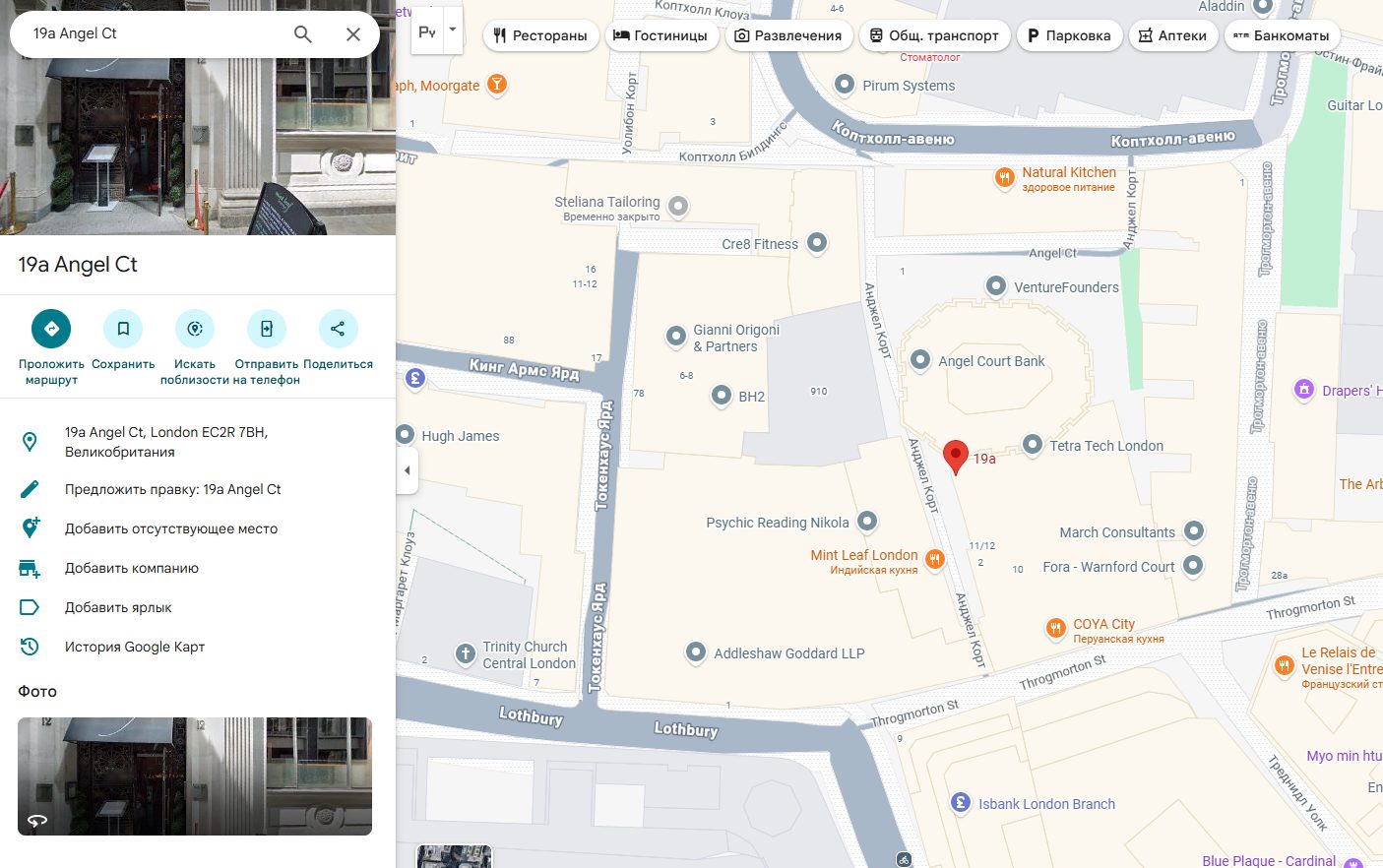Send to phone with Отправить на телефон icon

click(x=267, y=329)
